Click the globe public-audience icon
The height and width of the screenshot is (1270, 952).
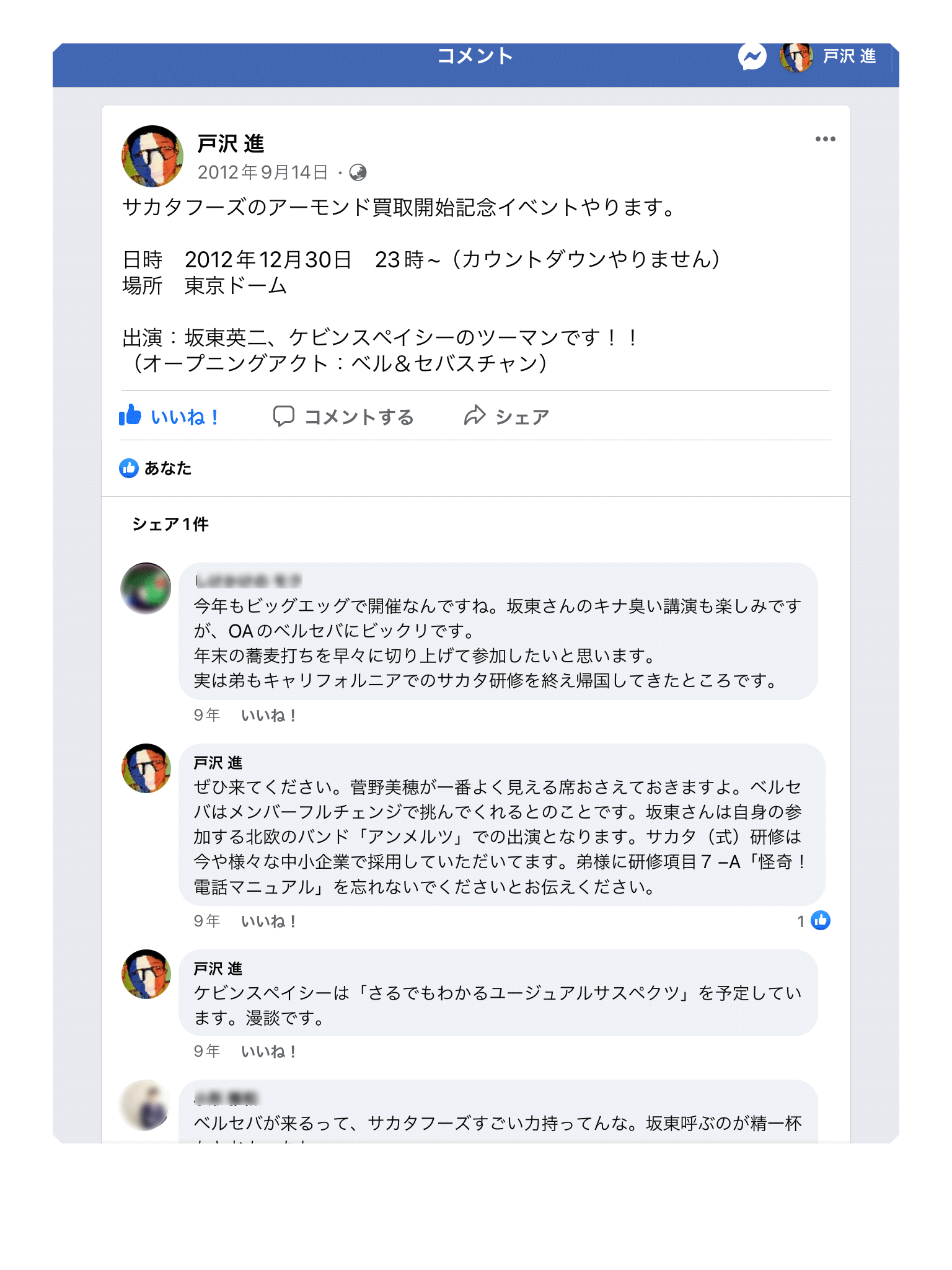pos(358,172)
